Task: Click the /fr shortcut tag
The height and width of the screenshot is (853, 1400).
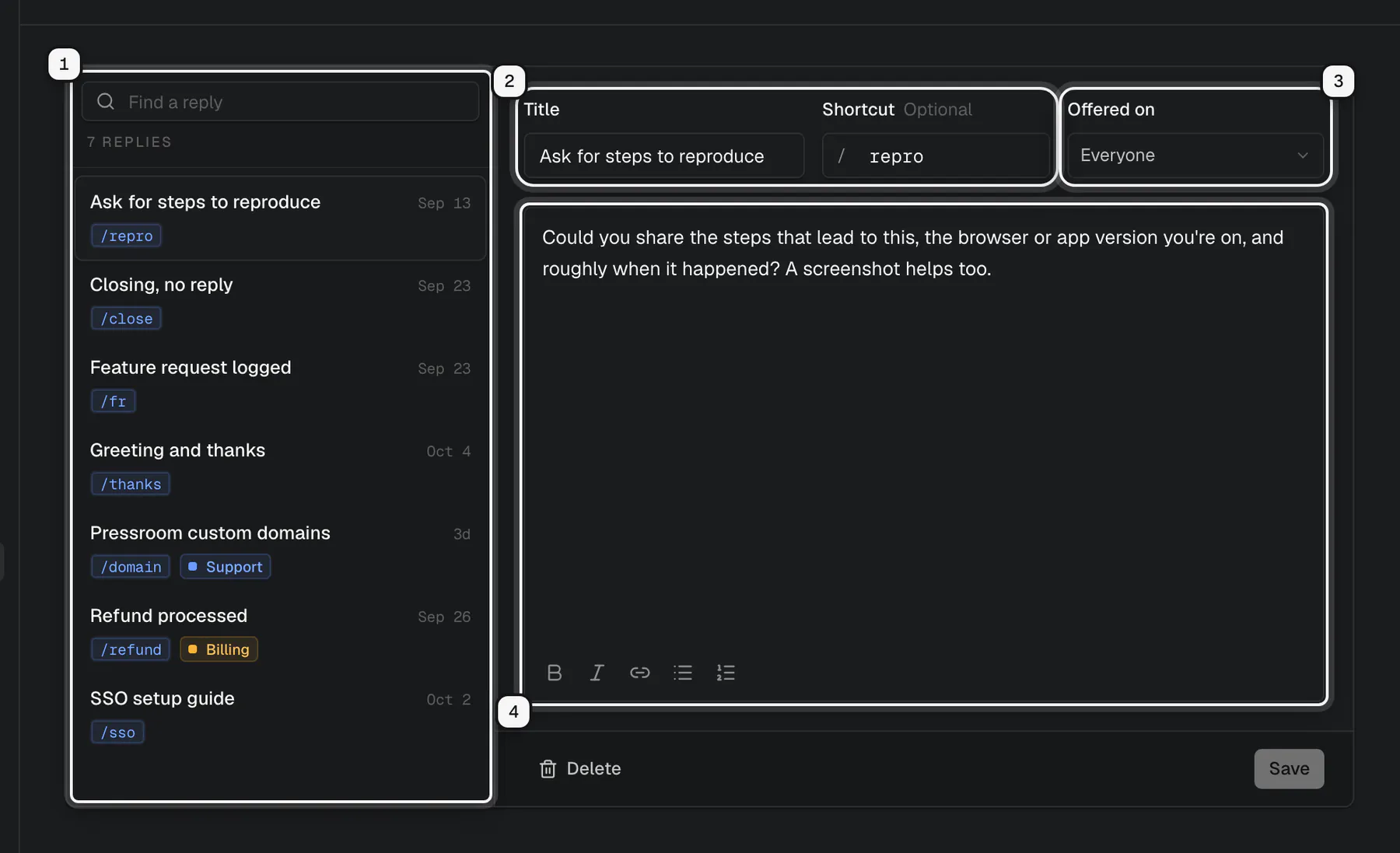Action: (113, 401)
